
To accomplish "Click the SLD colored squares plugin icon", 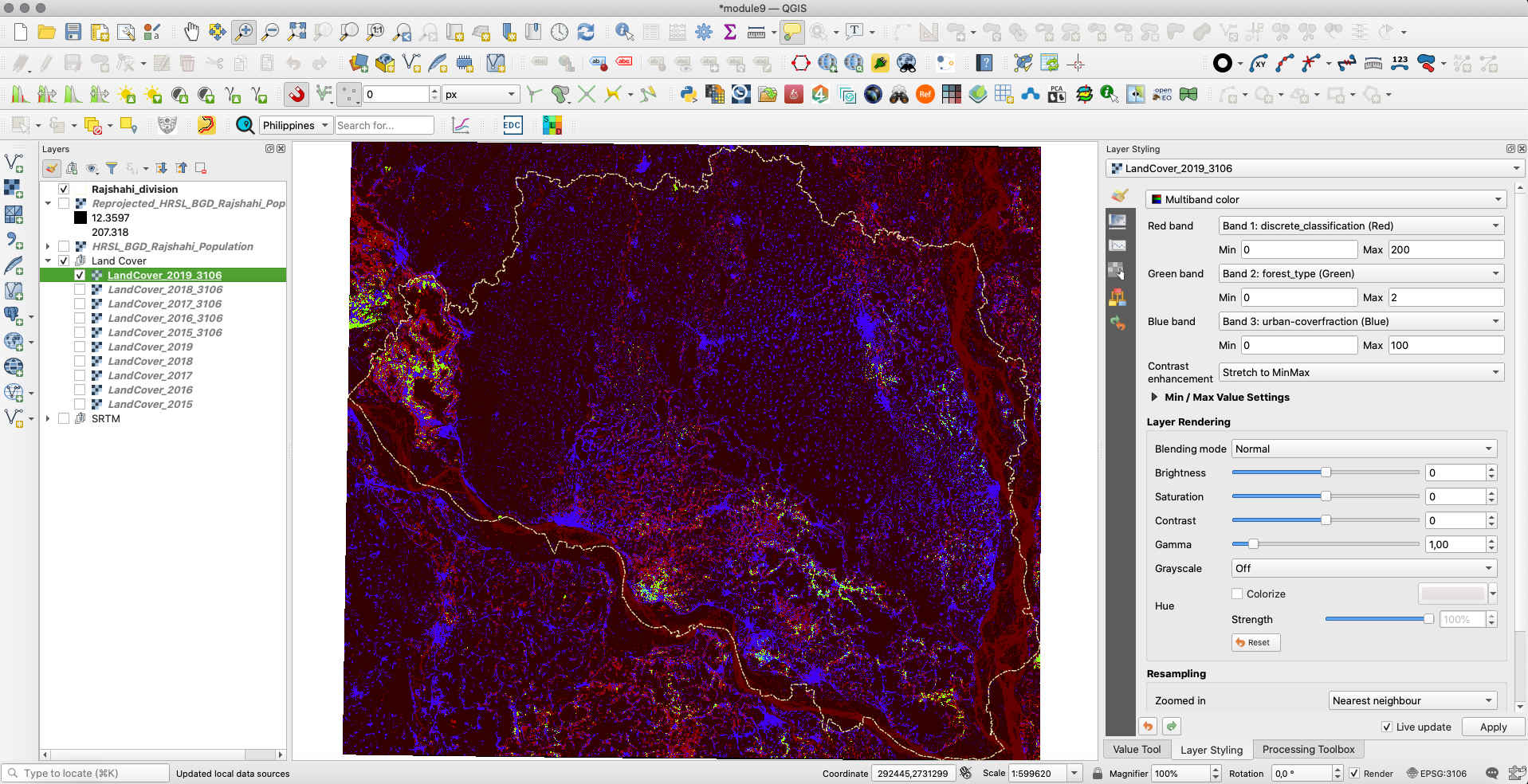I will (552, 125).
